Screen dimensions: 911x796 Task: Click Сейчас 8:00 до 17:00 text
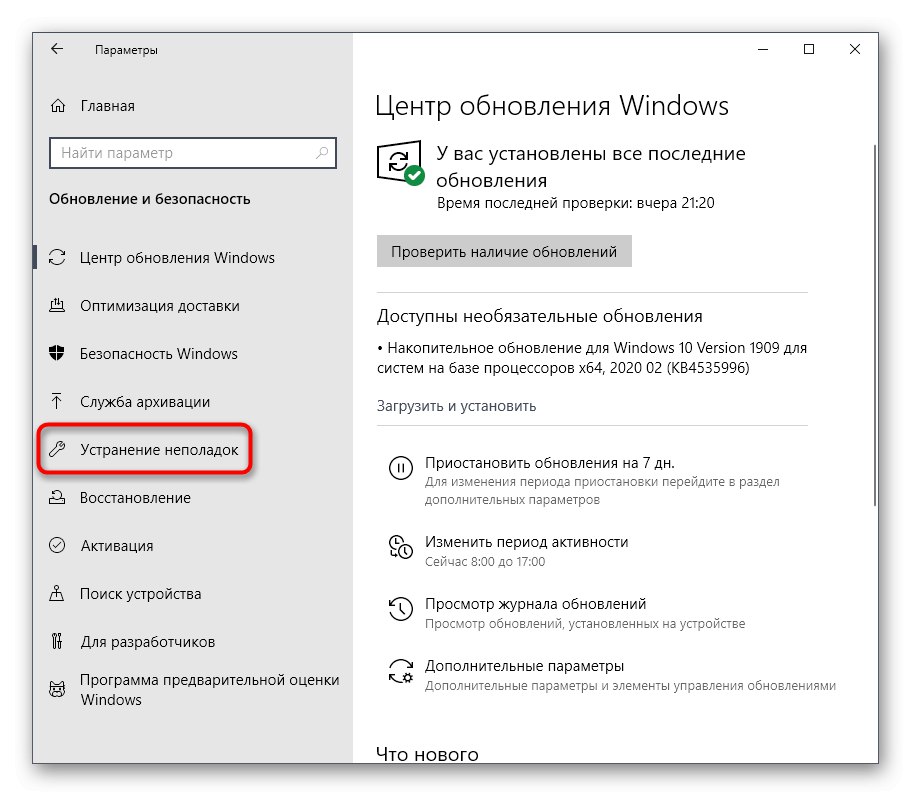pos(485,561)
